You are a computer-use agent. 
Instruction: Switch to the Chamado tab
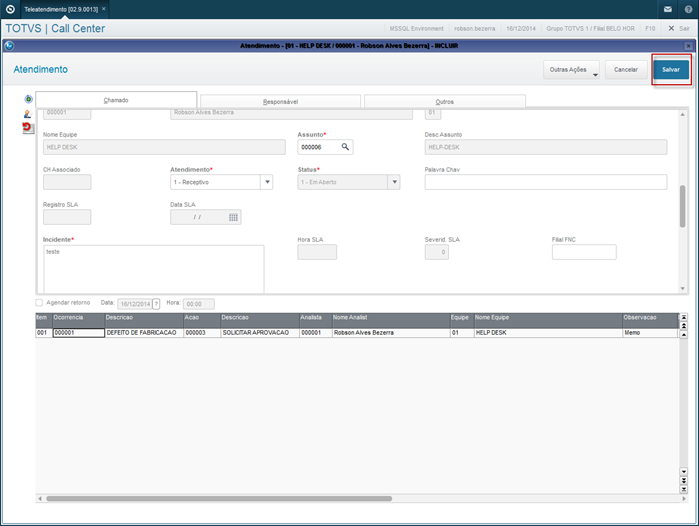tap(116, 100)
